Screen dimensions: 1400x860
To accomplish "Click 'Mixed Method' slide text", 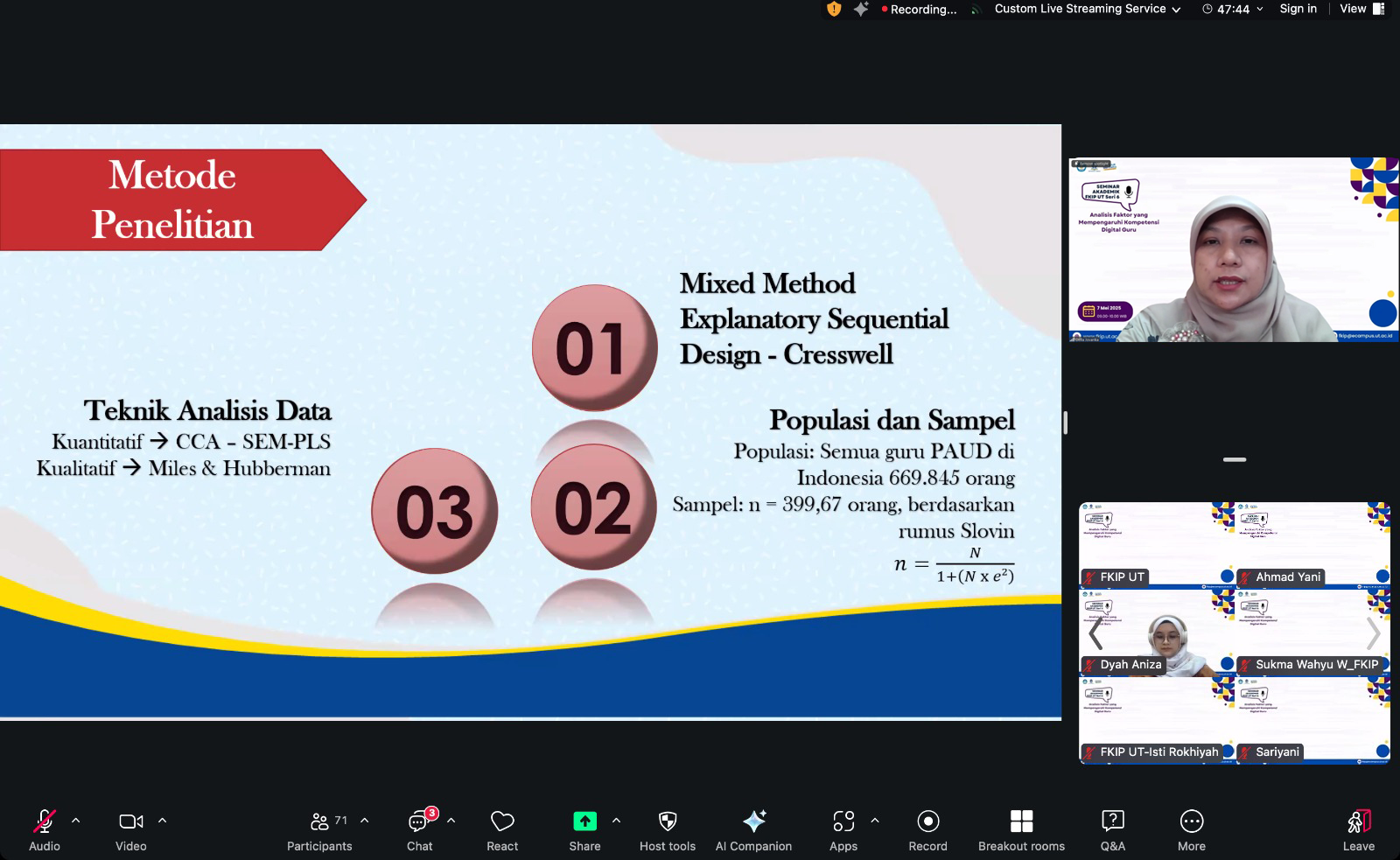I will [x=767, y=283].
